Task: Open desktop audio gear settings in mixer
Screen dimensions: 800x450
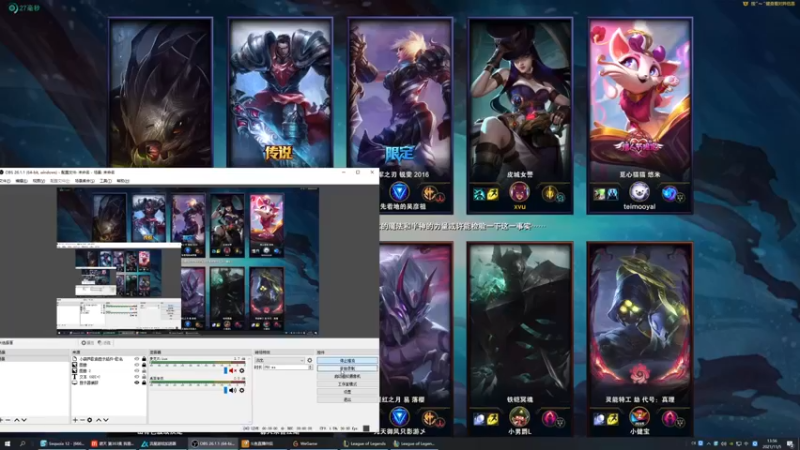Action: pyautogui.click(x=242, y=390)
